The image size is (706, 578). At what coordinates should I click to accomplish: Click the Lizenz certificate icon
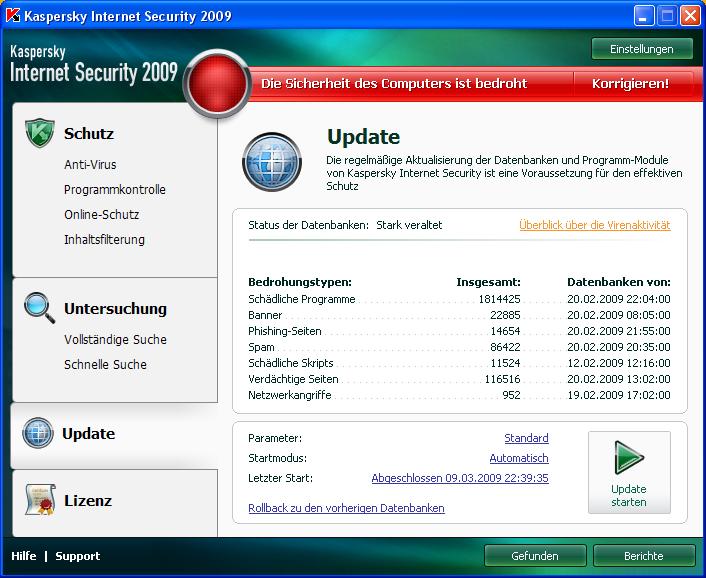click(41, 499)
